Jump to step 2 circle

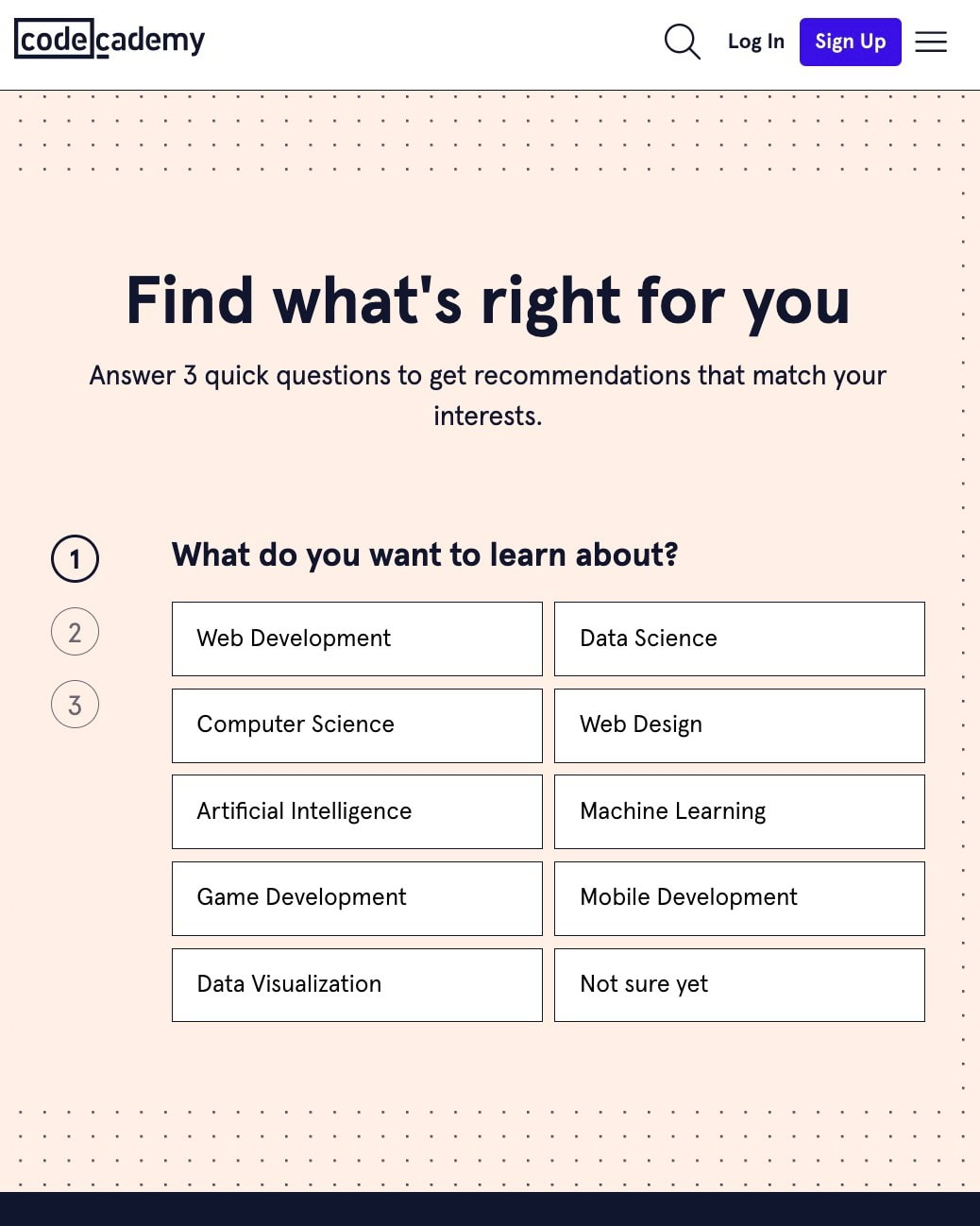point(75,632)
